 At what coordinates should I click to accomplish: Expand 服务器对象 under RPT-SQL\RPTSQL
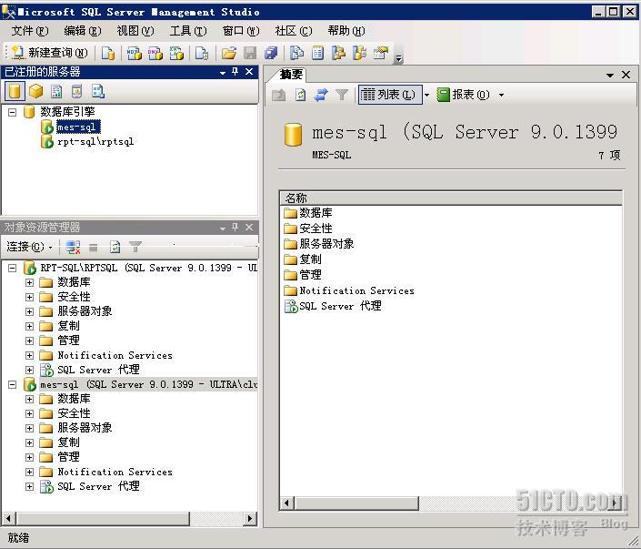tap(29, 311)
